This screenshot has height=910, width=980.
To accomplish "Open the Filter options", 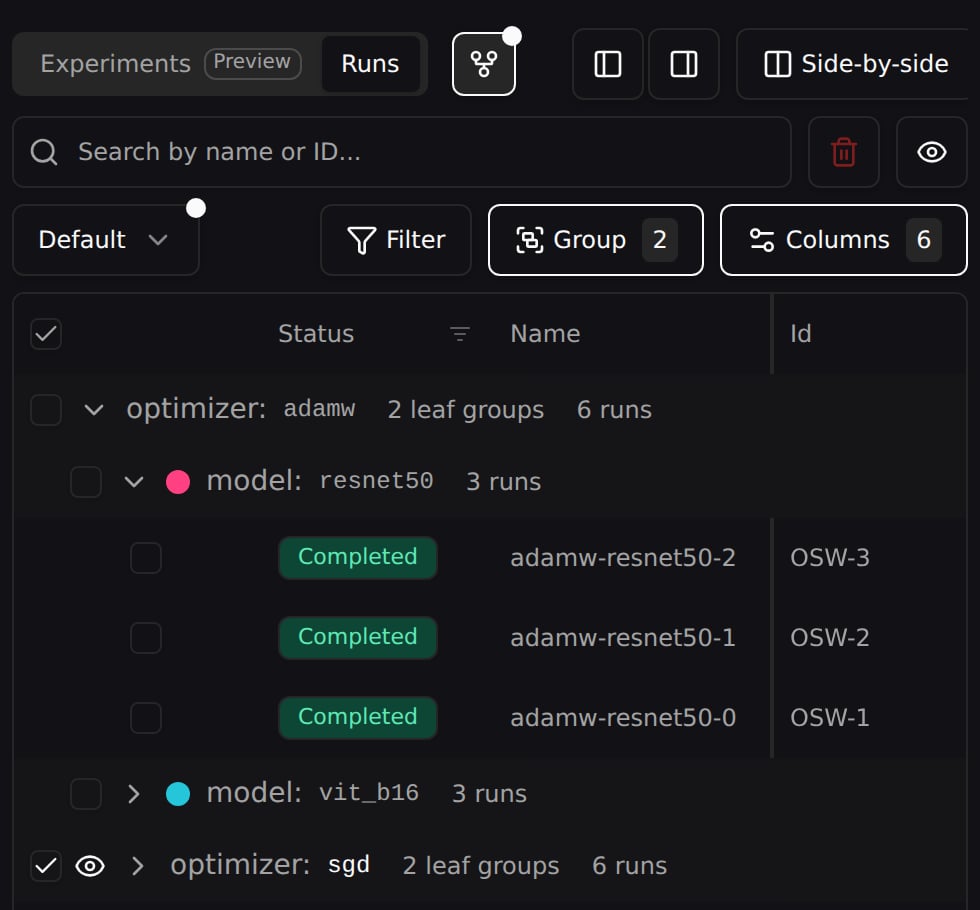I will pyautogui.click(x=396, y=240).
